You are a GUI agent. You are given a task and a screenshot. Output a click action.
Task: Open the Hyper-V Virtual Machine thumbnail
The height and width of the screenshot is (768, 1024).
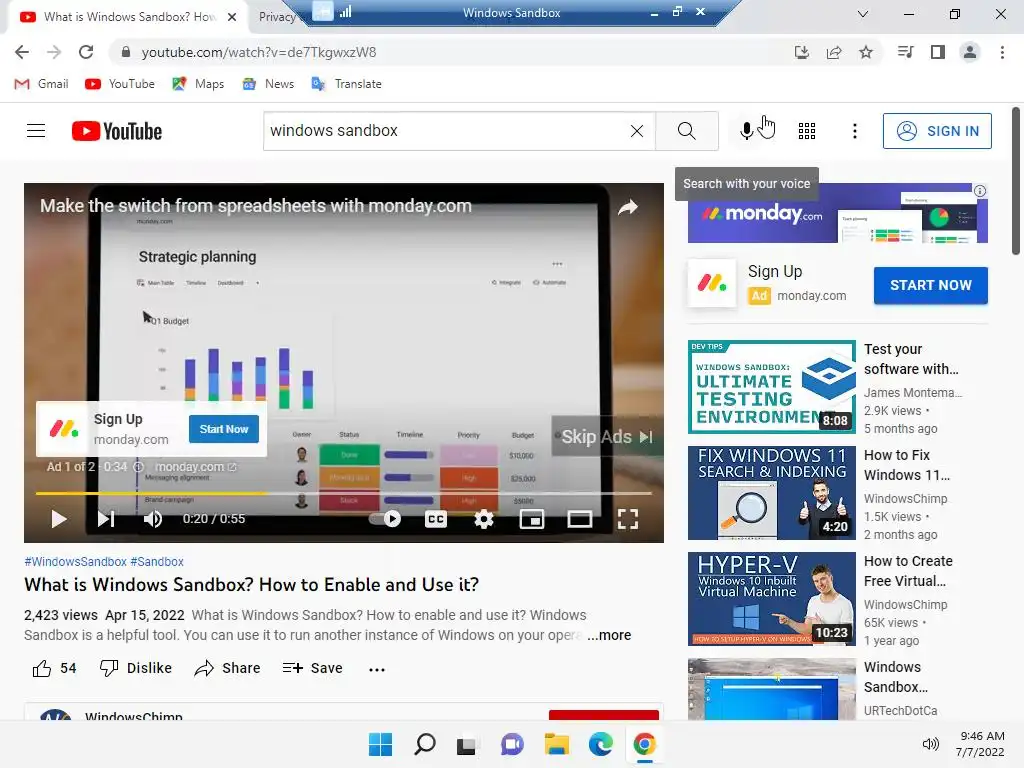coord(771,599)
